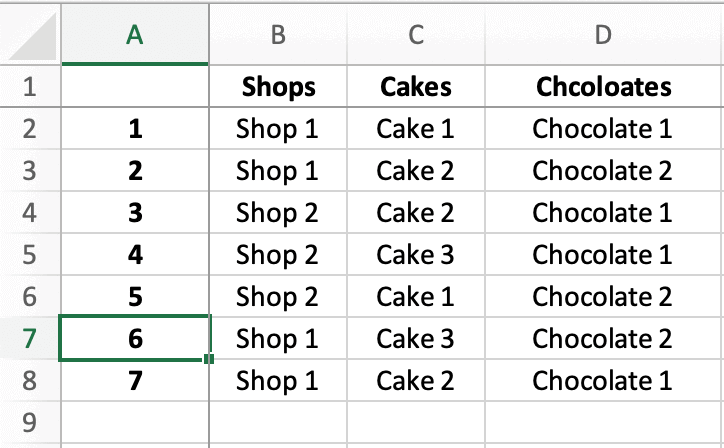
Task: Click empty cell A1 above the numbers
Action: pyautogui.click(x=135, y=87)
